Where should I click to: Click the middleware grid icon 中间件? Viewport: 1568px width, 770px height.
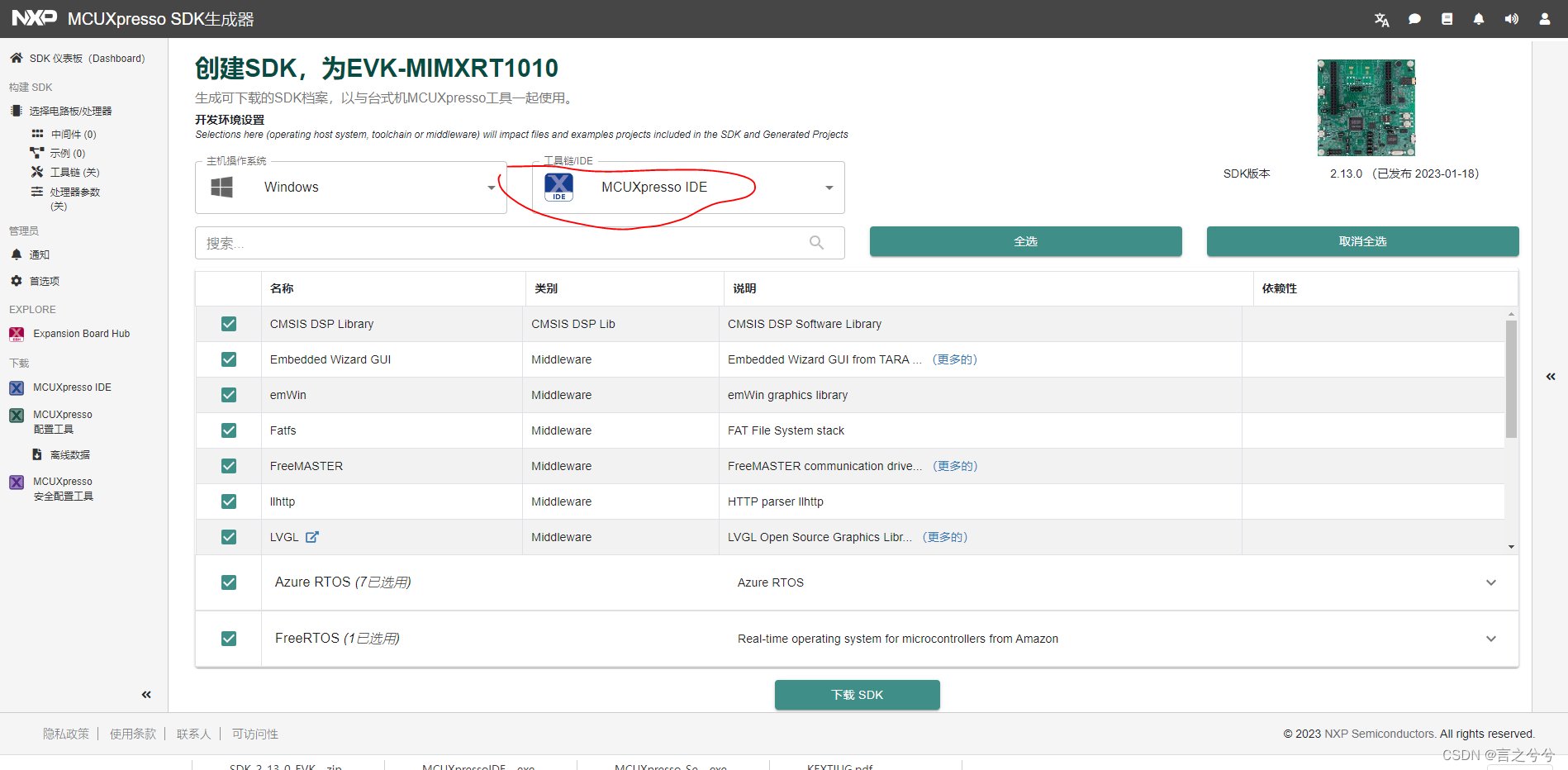tap(37, 134)
